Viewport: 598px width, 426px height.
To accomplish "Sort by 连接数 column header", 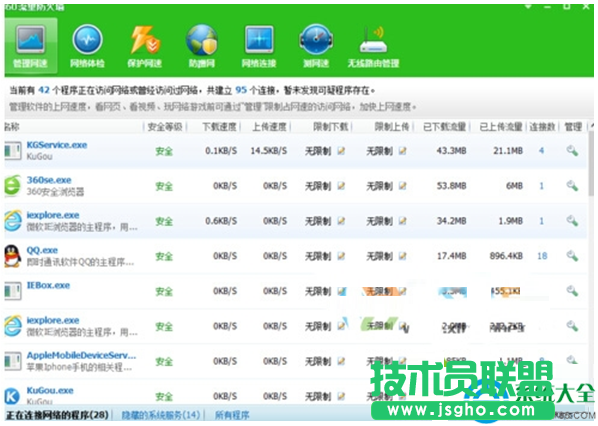I will [542, 127].
